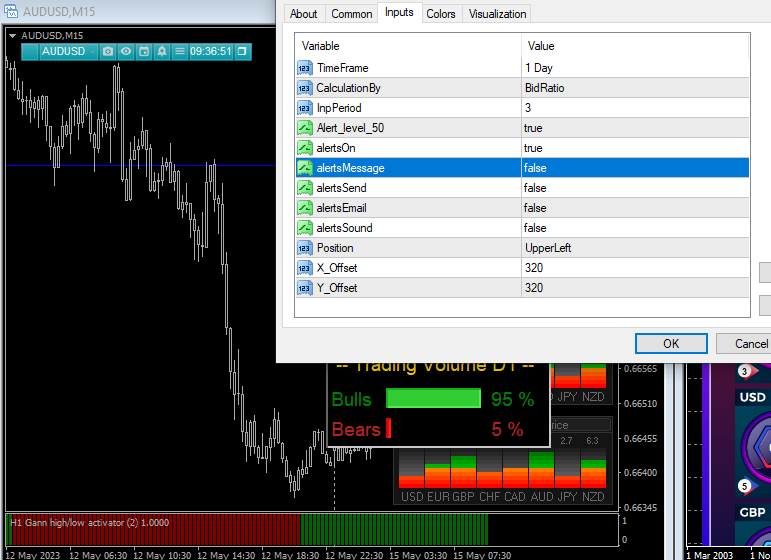
Task: Select the Inputs tab
Action: pos(399,12)
